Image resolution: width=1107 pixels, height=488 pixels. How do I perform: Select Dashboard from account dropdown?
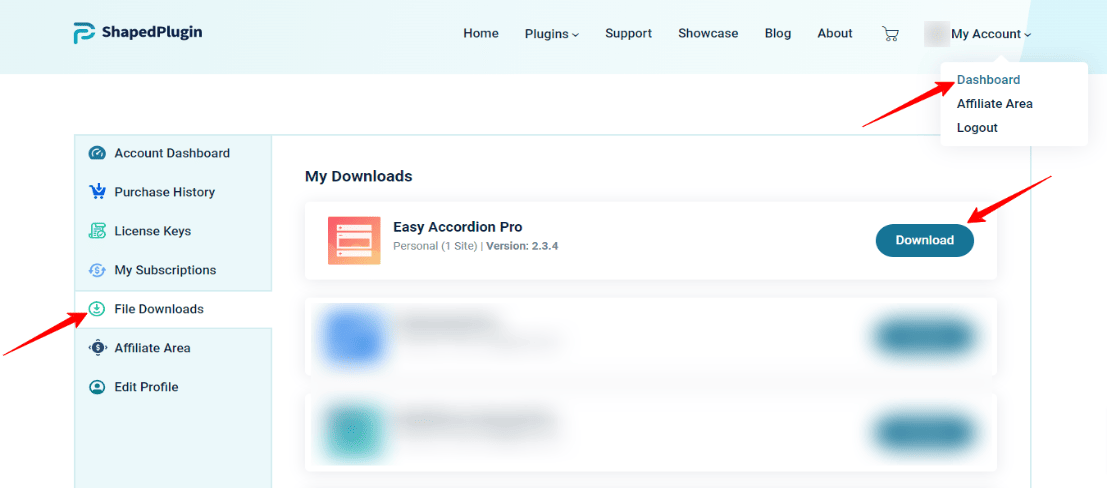tap(988, 80)
